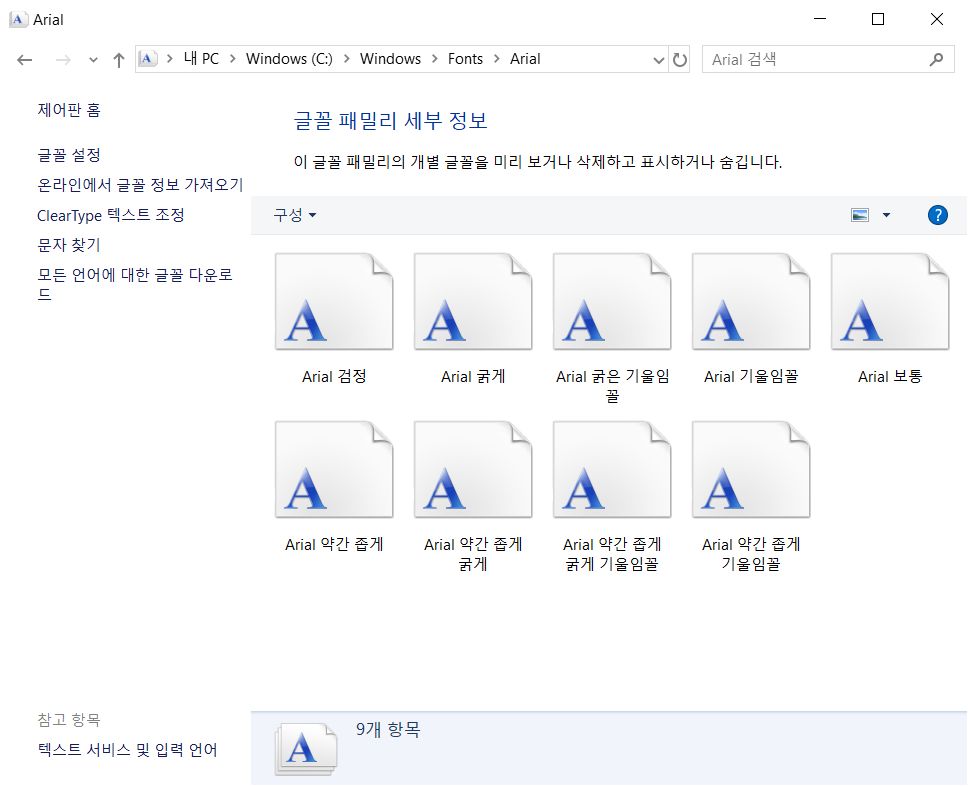Viewport: 968px width, 786px height.
Task: Close the Arial fonts window
Action: pos(937,19)
